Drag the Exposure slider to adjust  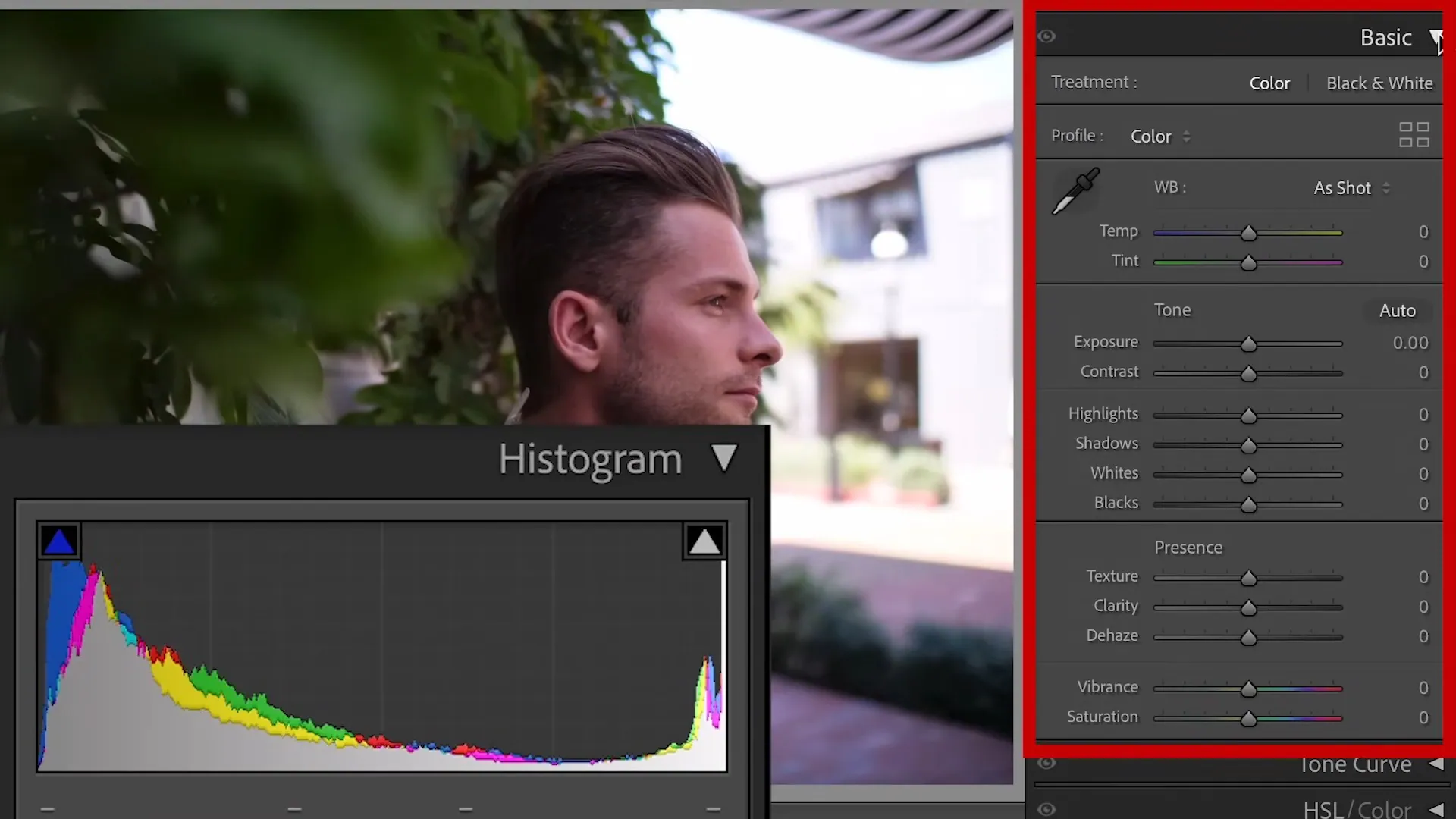1248,343
